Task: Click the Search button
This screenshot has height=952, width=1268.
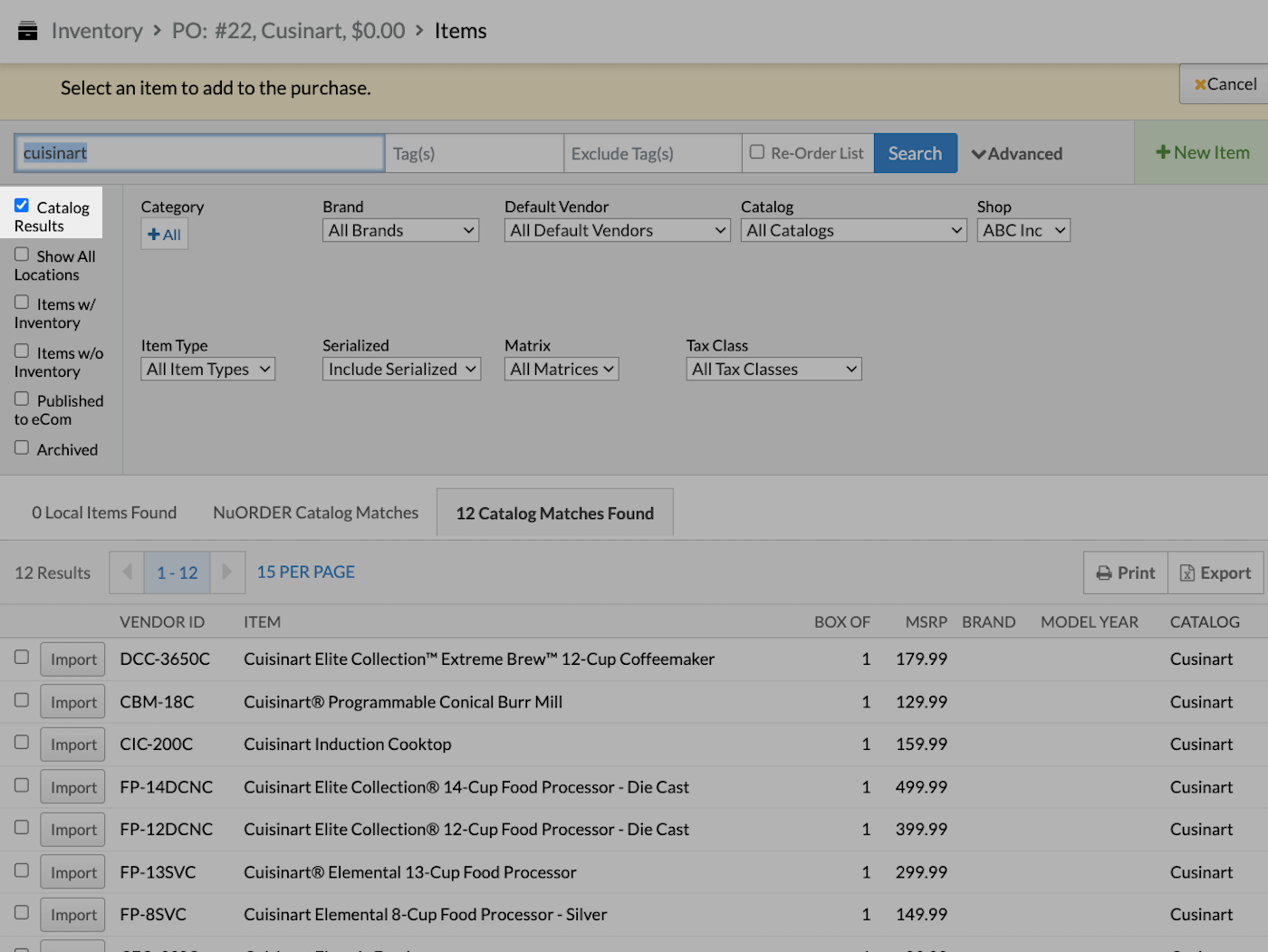Action: [915, 152]
